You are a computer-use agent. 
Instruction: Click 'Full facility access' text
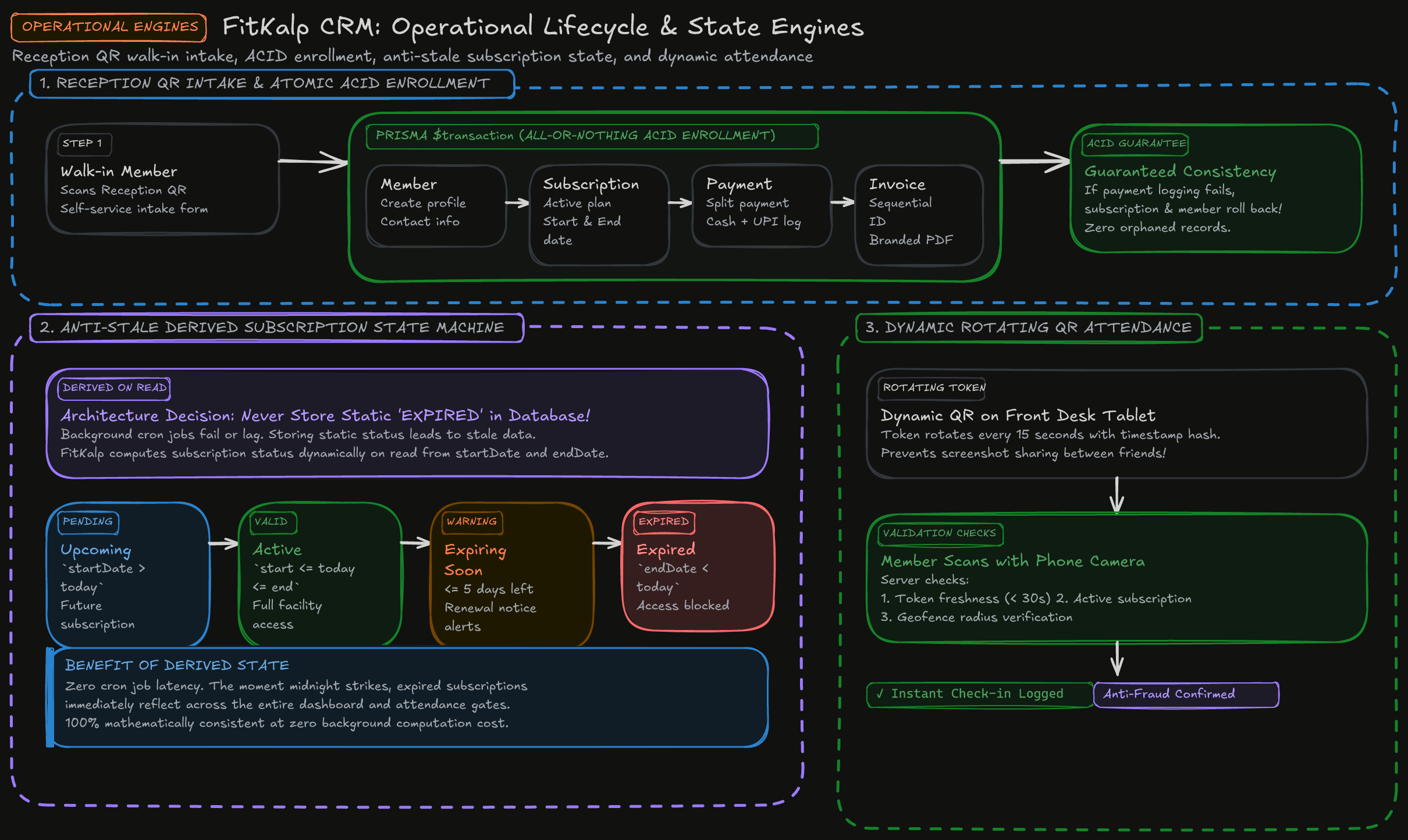click(287, 615)
